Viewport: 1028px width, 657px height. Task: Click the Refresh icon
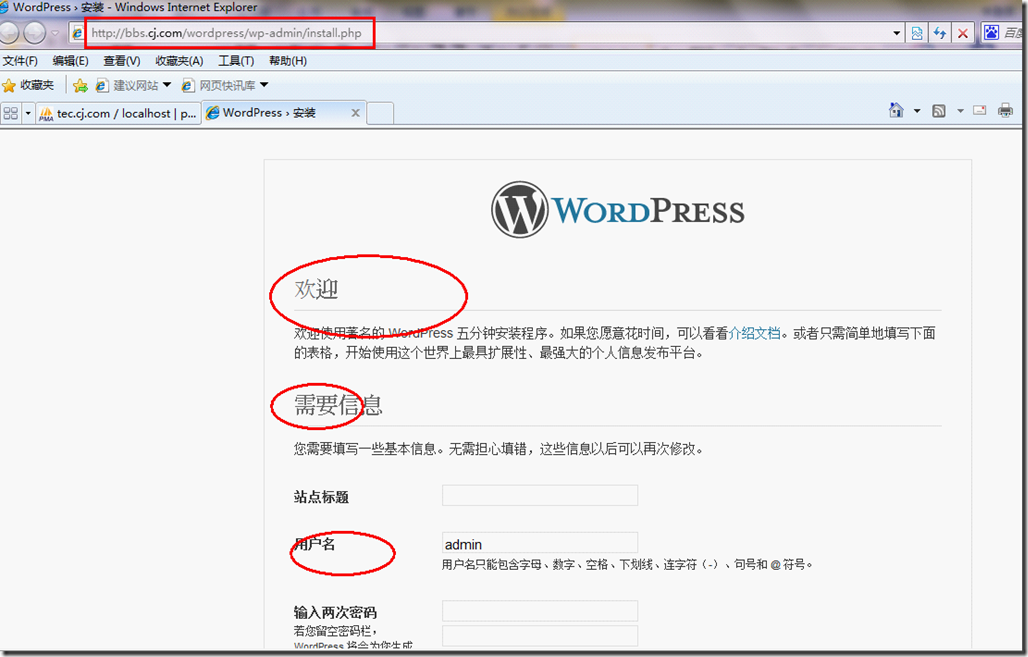tap(939, 33)
